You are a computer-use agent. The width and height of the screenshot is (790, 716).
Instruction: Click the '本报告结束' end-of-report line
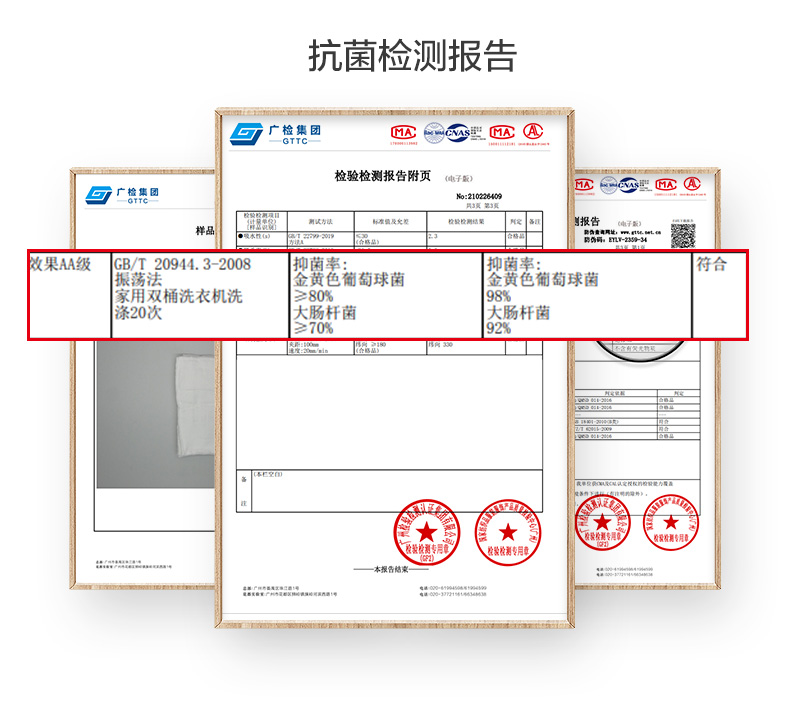point(390,569)
